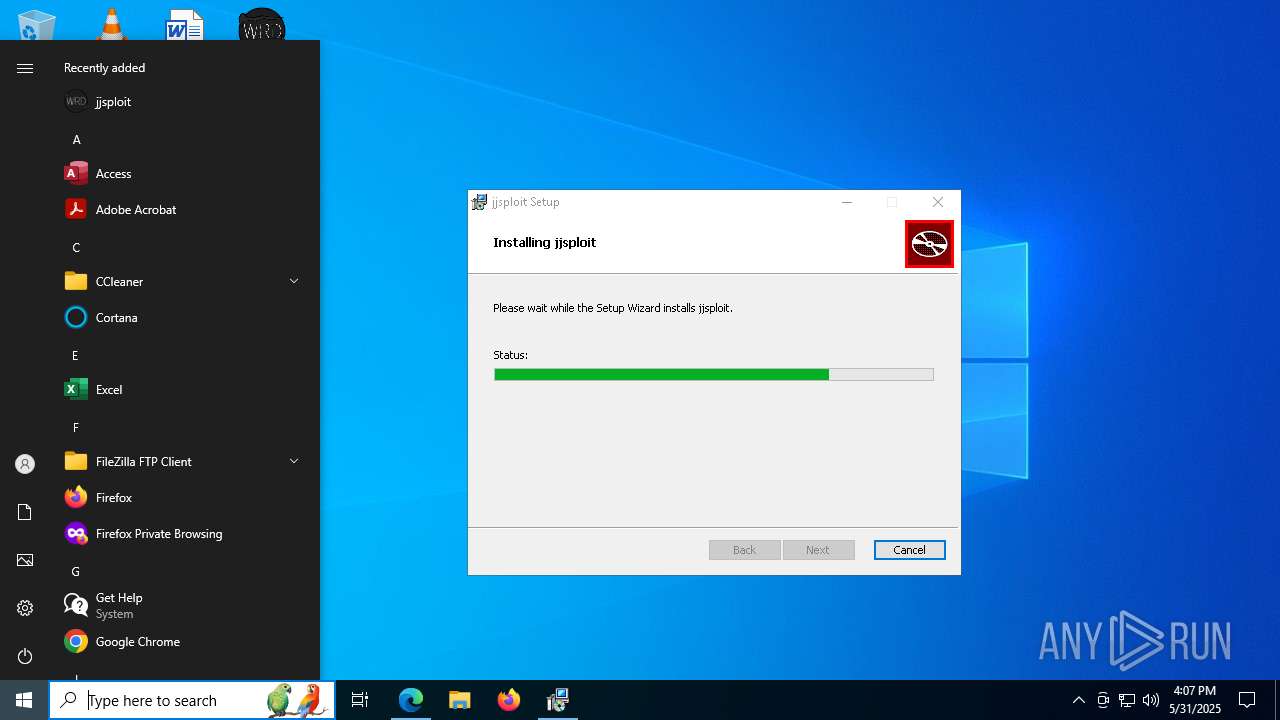Open Pictures from the Start sidebar

tap(25, 560)
